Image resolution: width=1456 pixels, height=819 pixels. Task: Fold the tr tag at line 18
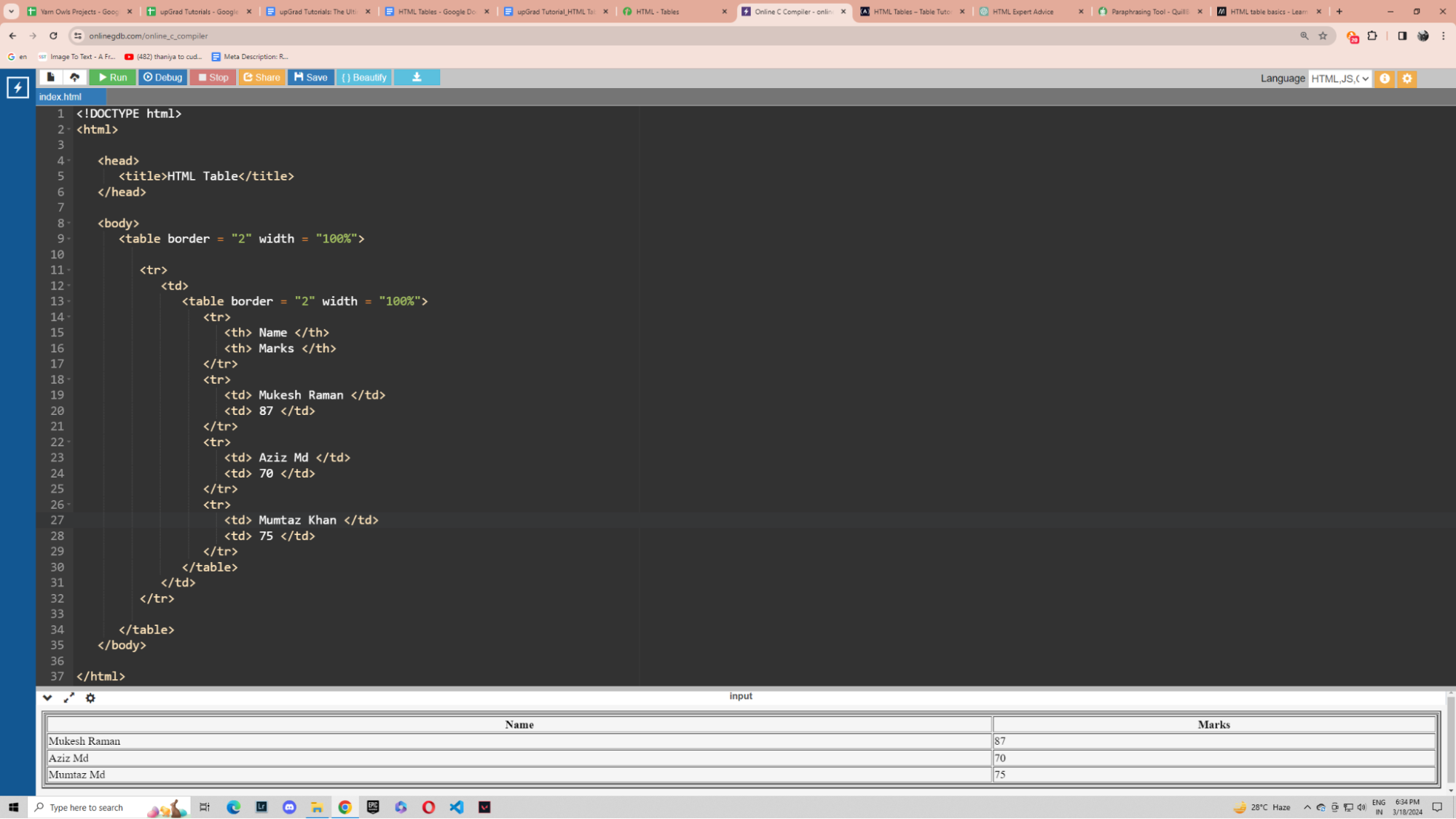coord(69,380)
